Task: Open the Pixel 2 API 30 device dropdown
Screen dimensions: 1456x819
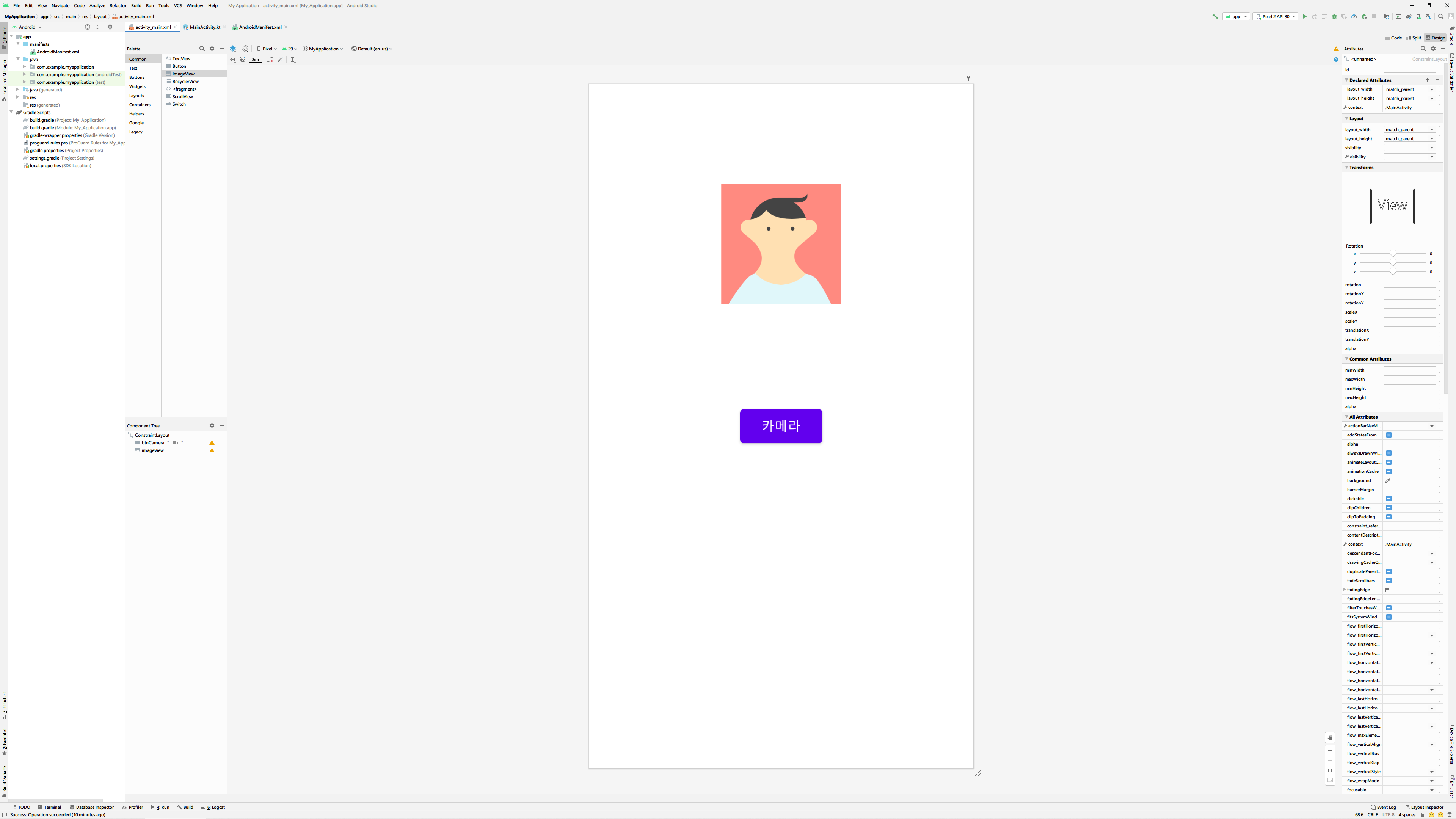Action: [x=1276, y=16]
